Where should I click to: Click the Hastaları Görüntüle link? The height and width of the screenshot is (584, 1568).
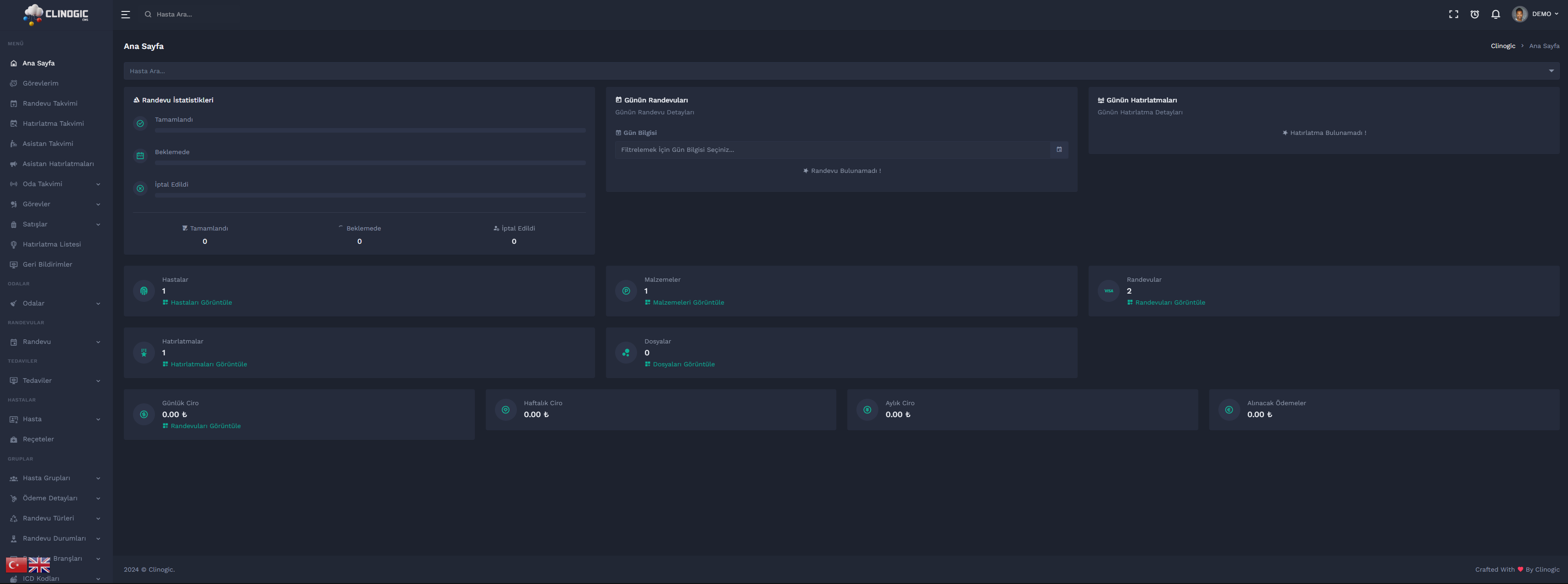pos(201,303)
